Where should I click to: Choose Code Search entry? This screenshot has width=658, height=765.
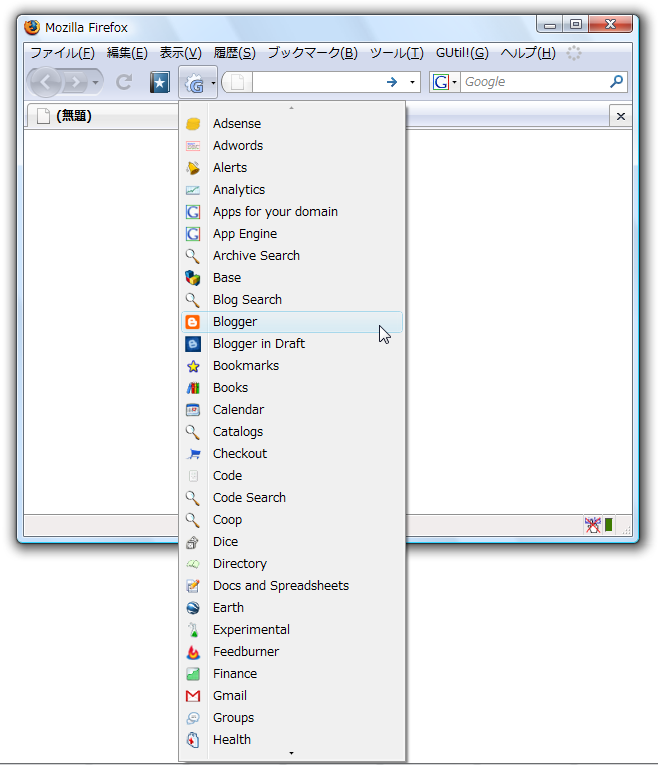291,498
